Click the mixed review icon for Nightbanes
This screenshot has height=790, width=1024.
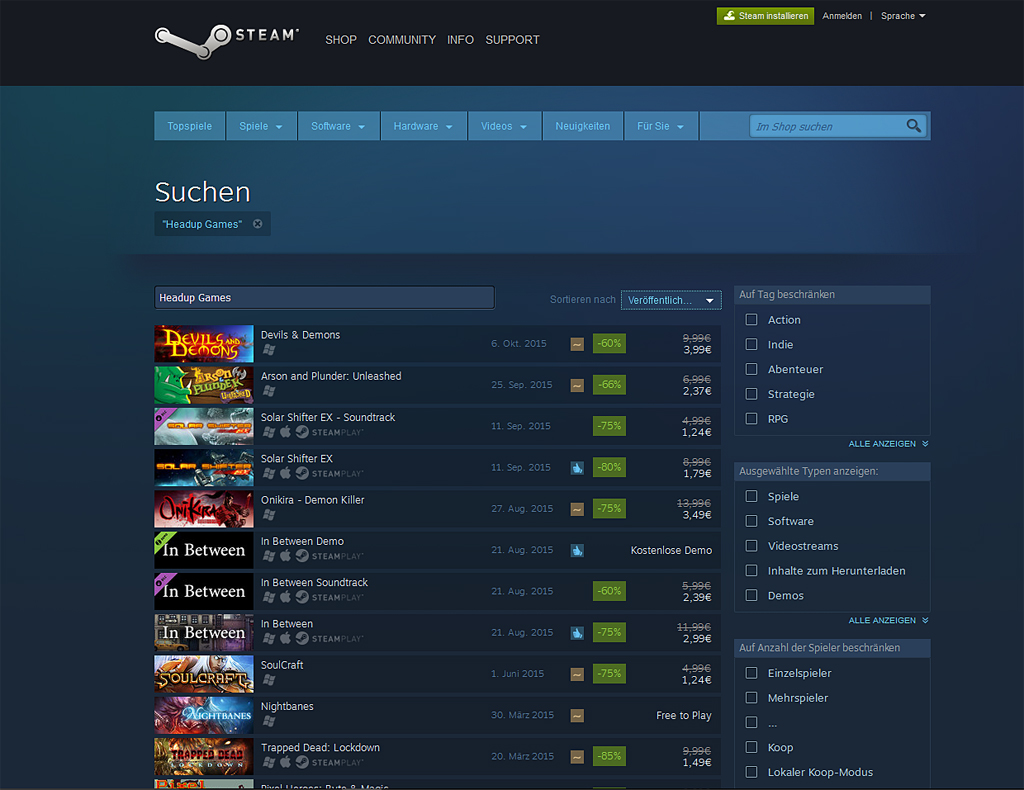(577, 715)
